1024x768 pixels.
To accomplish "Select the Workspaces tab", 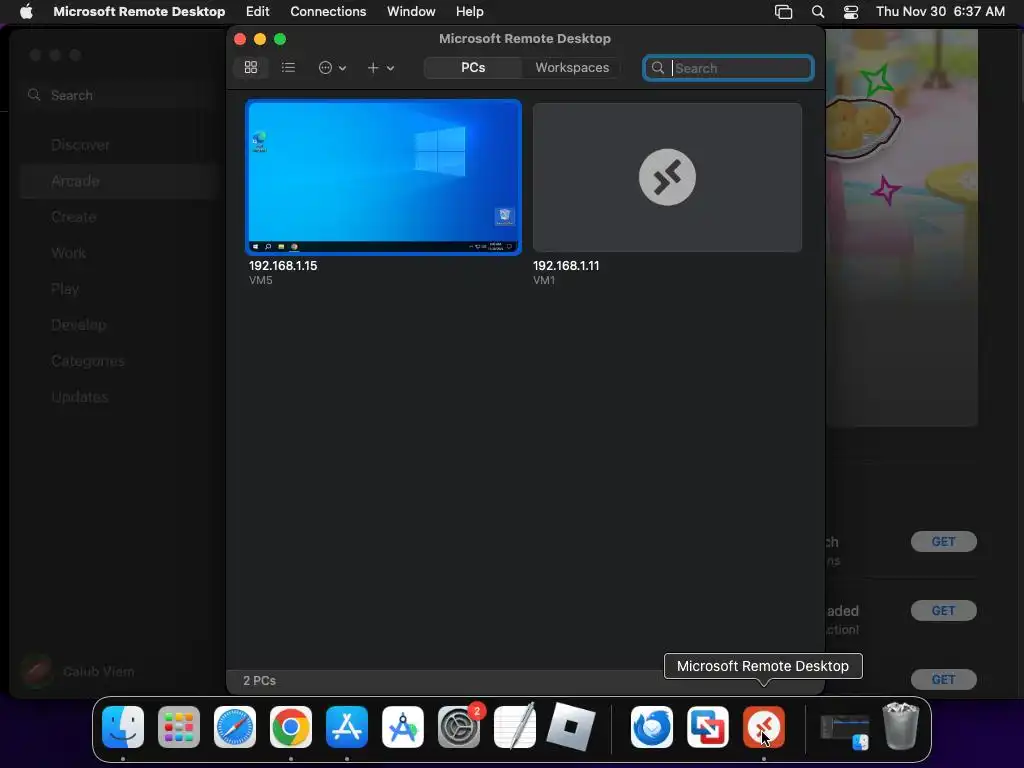I will [572, 68].
